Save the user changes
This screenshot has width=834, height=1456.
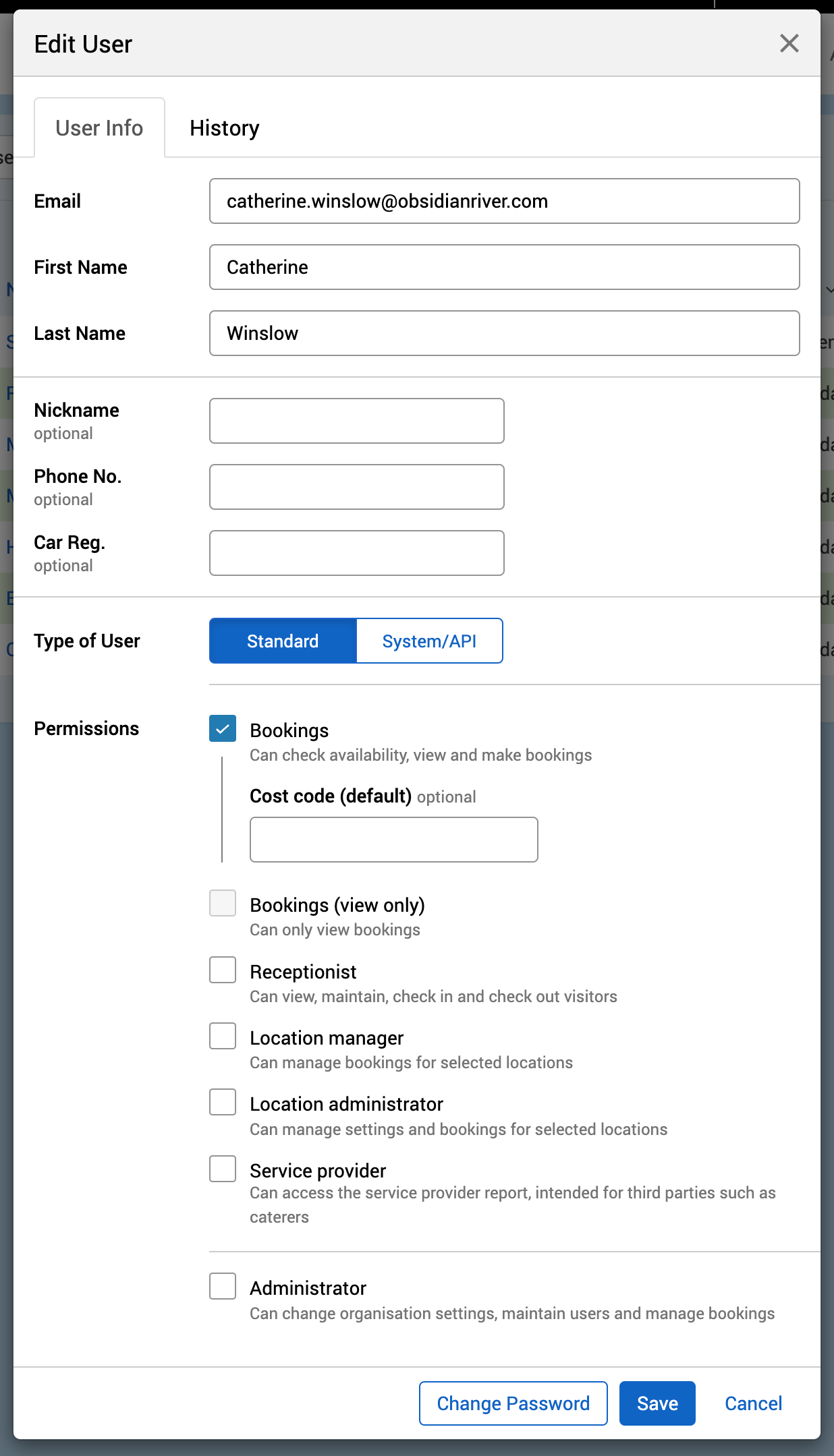click(x=657, y=1403)
